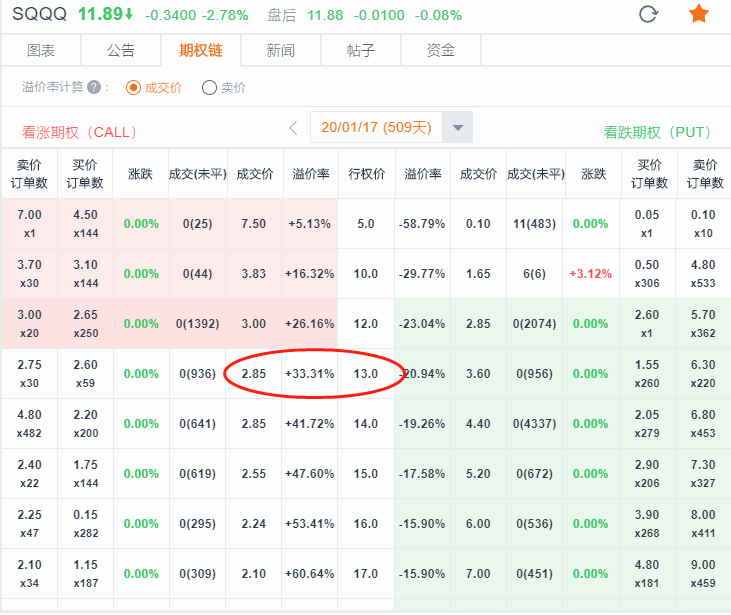Click call last price 3.83
The image size is (731, 615).
tap(254, 274)
